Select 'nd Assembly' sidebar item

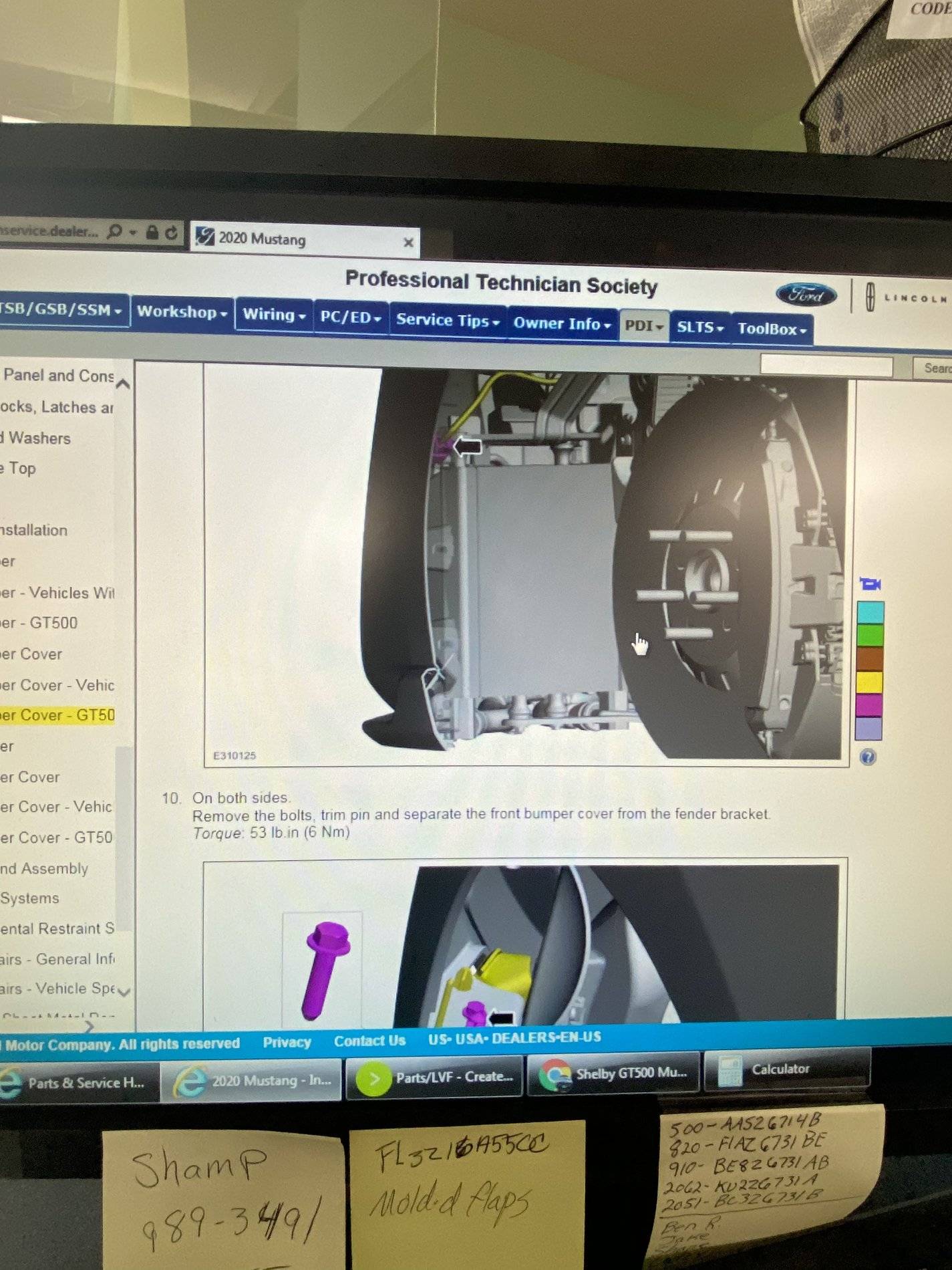coord(44,868)
